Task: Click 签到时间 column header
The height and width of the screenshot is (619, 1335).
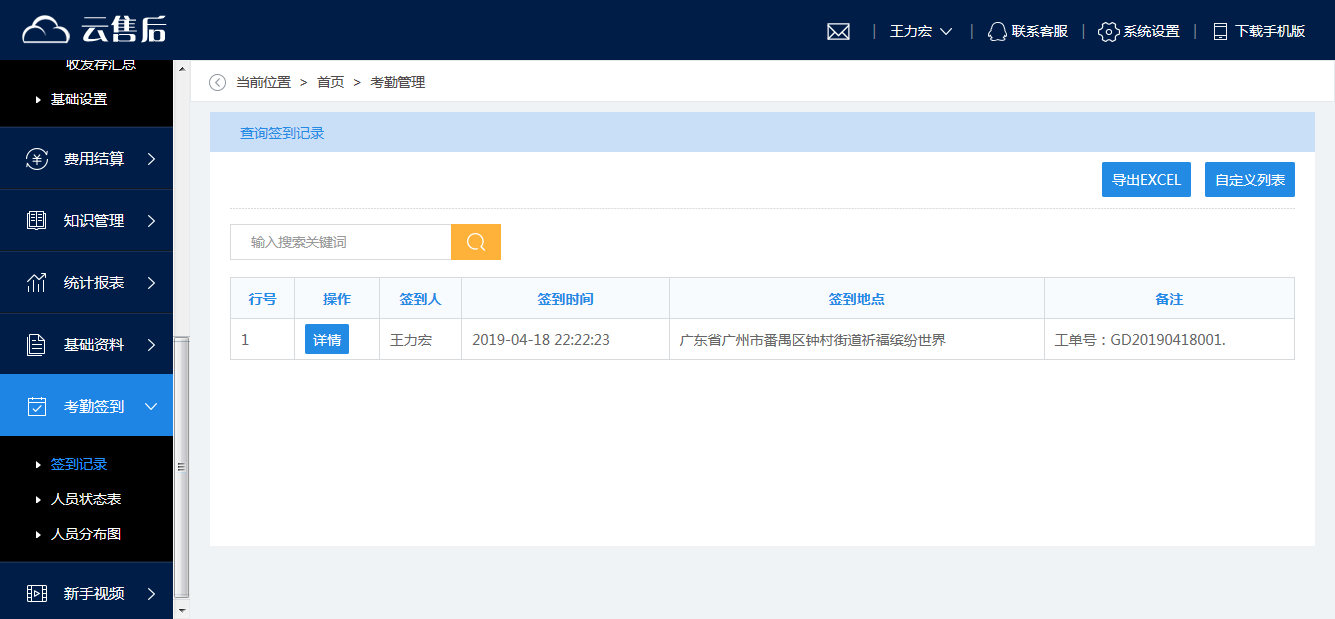Action: (565, 299)
